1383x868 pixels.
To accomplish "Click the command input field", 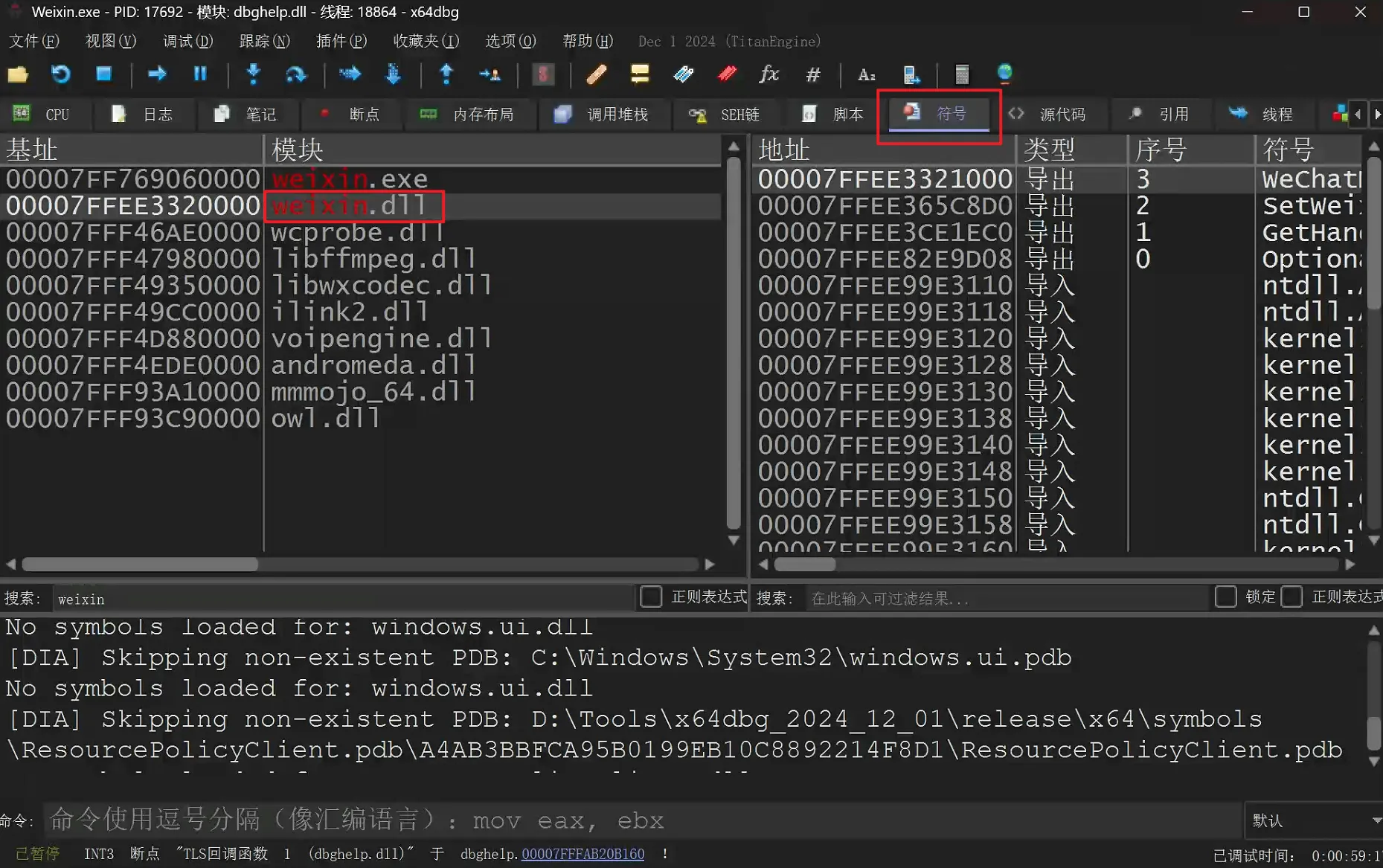I will 643,820.
